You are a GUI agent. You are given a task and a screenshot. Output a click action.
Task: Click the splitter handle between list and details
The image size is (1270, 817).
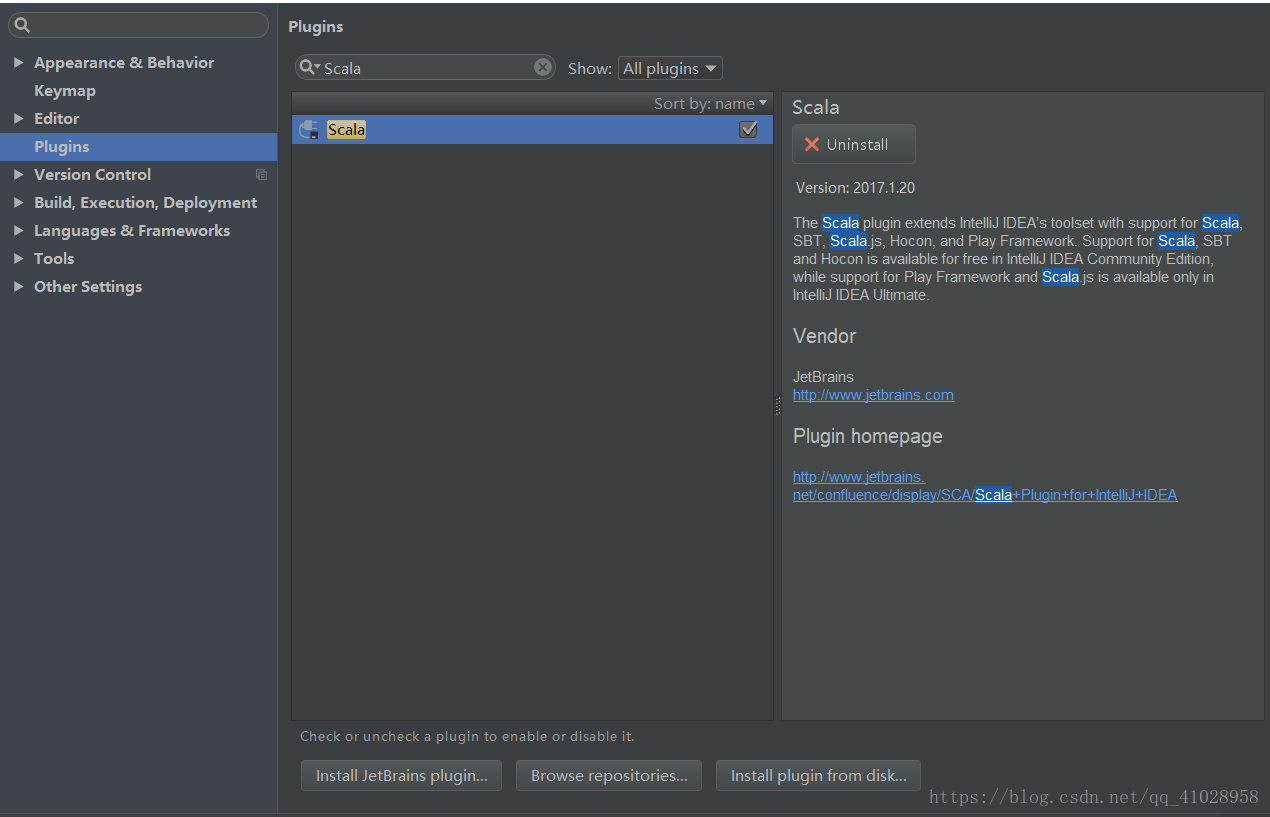778,406
